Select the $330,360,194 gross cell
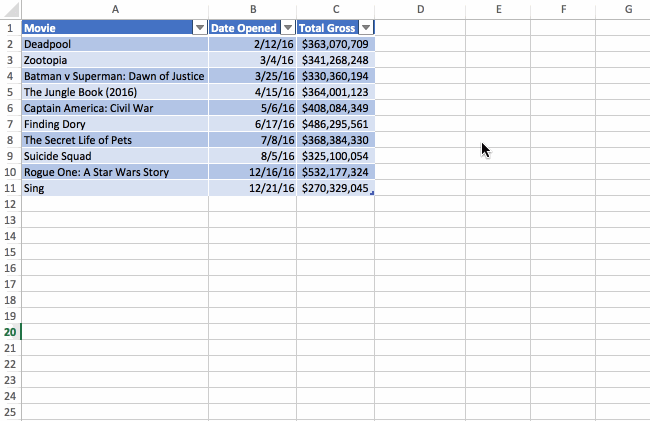 (x=336, y=76)
